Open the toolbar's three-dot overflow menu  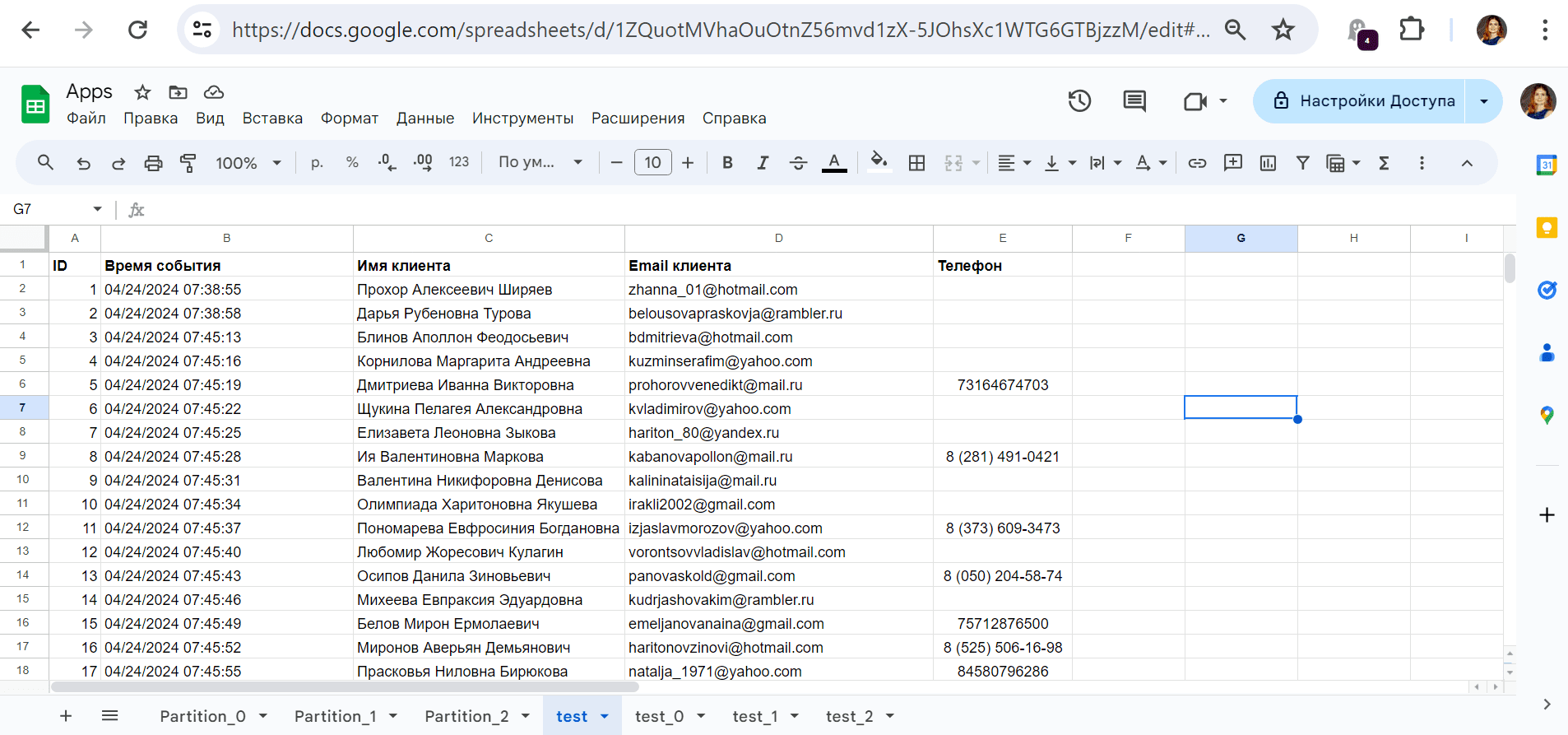[x=1422, y=163]
